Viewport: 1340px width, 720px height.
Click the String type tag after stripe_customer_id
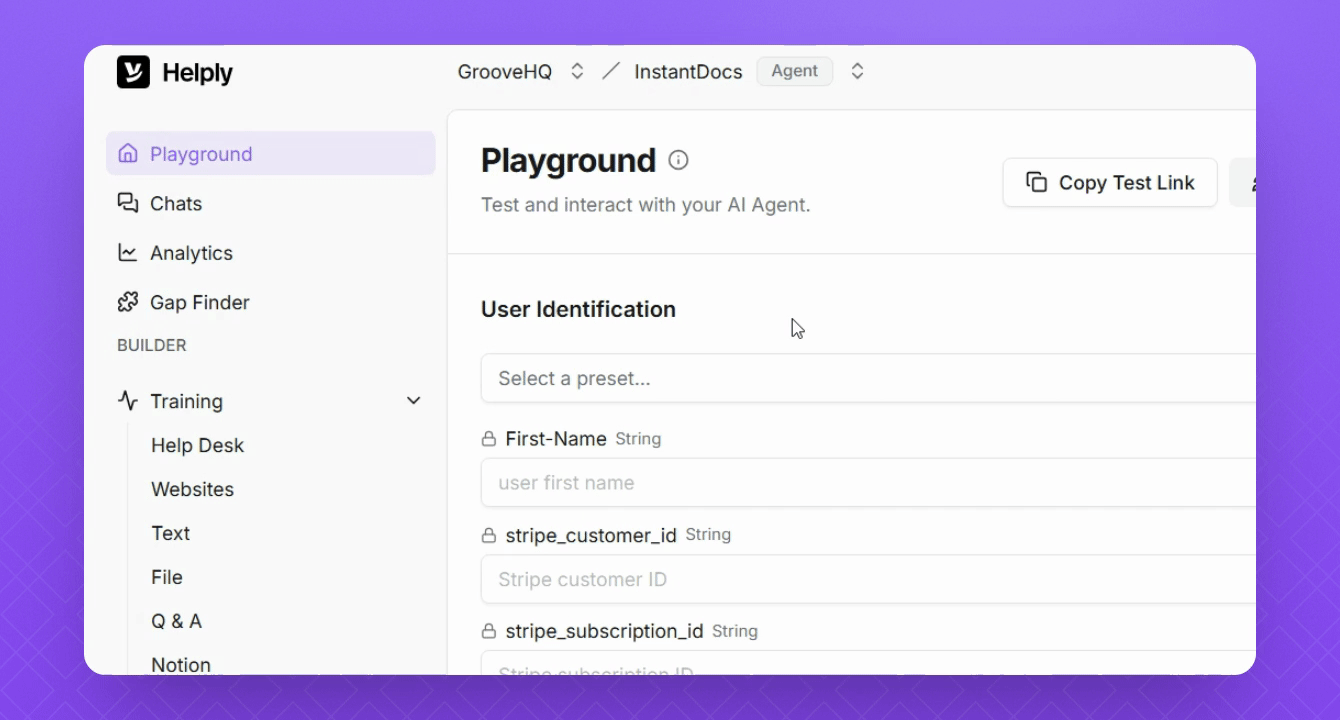(708, 535)
